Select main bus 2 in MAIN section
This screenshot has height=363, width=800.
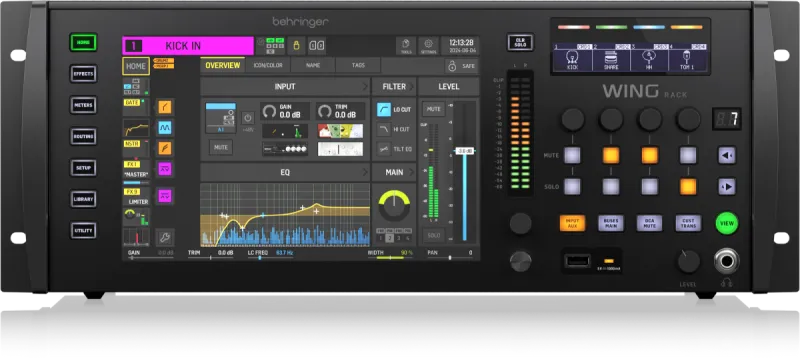(x=389, y=238)
